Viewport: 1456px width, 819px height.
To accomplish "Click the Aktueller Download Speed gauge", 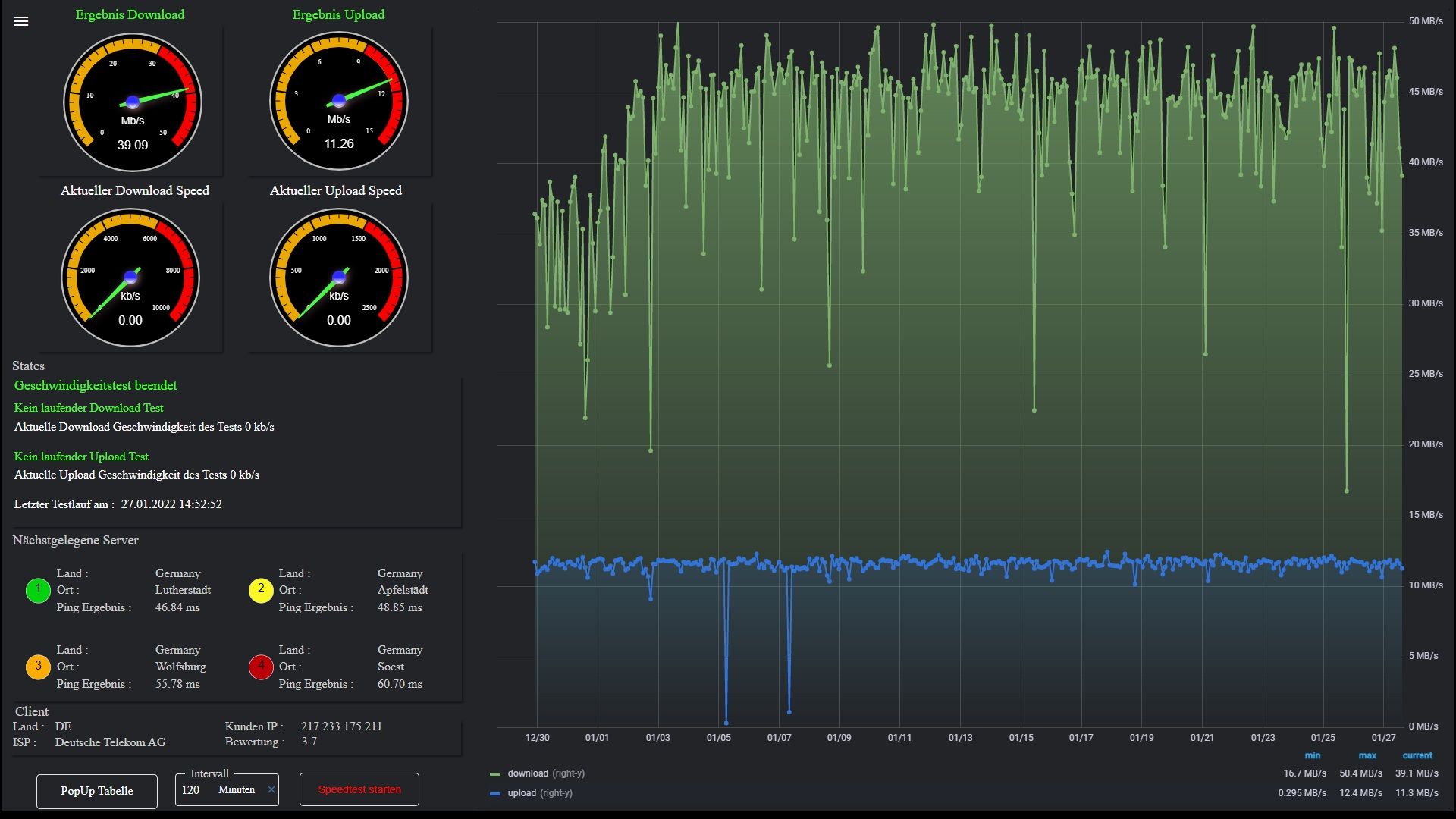I will click(x=130, y=278).
